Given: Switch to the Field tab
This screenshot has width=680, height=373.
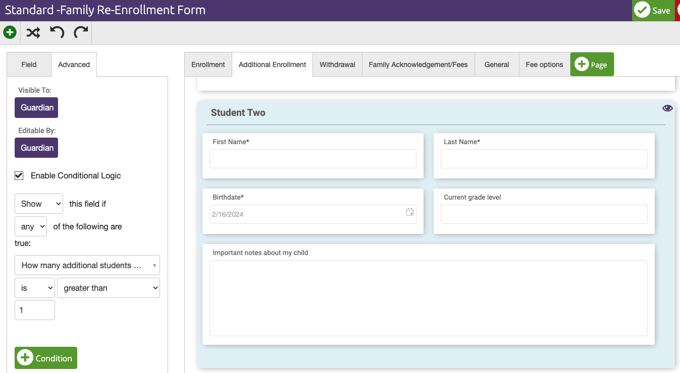Looking at the screenshot, I should point(29,64).
